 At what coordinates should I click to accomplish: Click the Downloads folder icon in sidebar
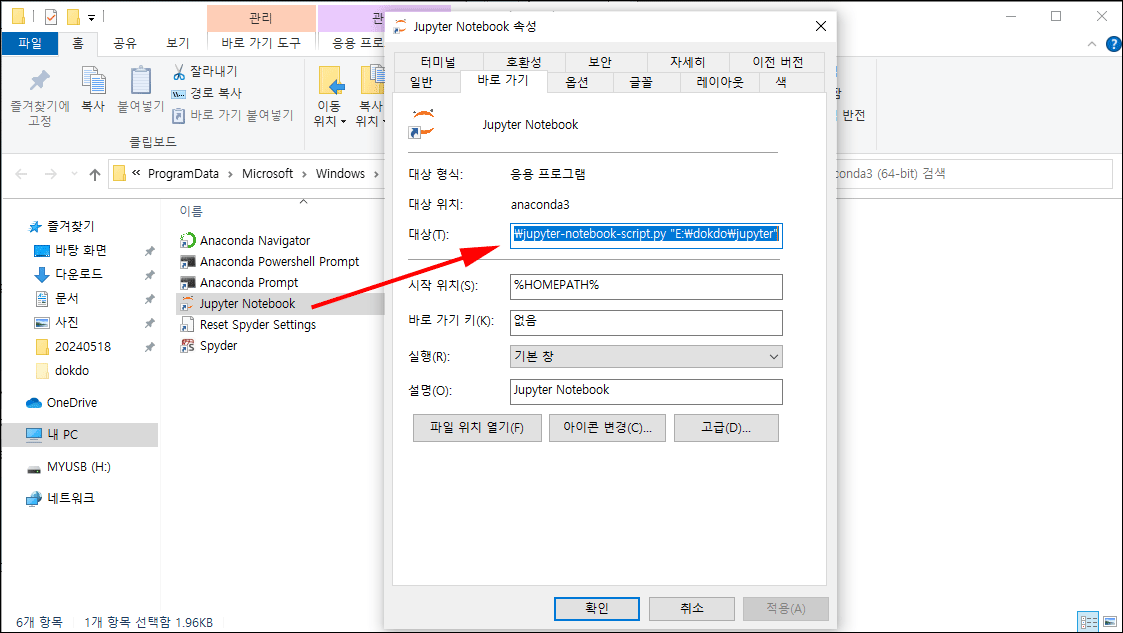[42, 274]
